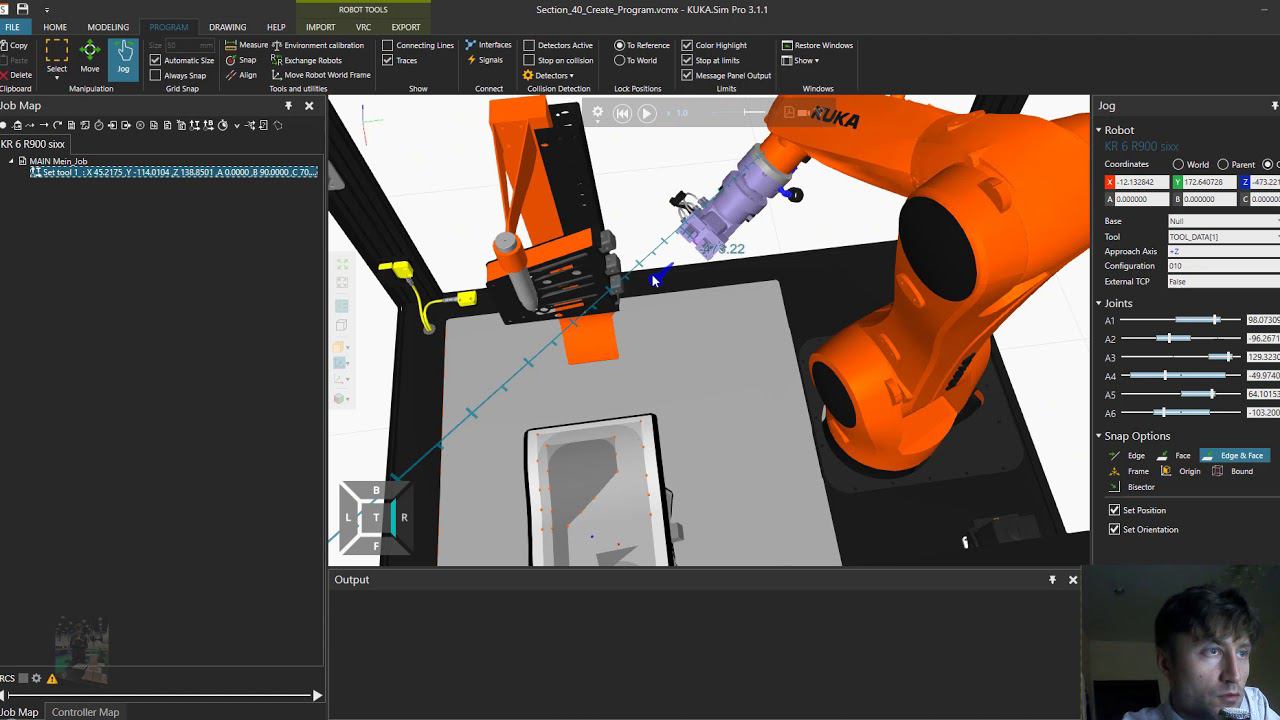
Task: Collapse the Joints section
Action: (x=1098, y=303)
